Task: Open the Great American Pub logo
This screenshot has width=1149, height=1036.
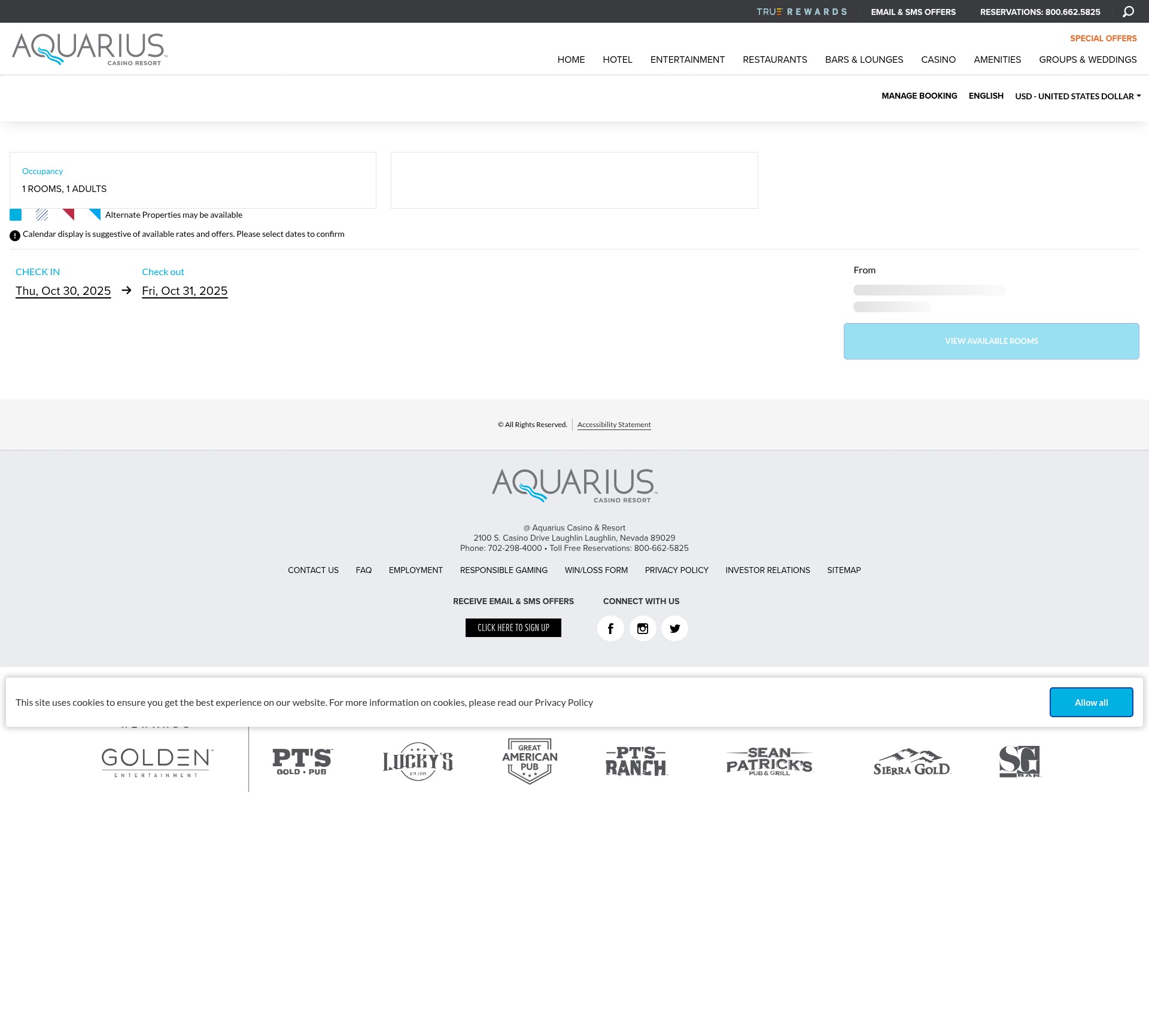Action: pos(530,761)
